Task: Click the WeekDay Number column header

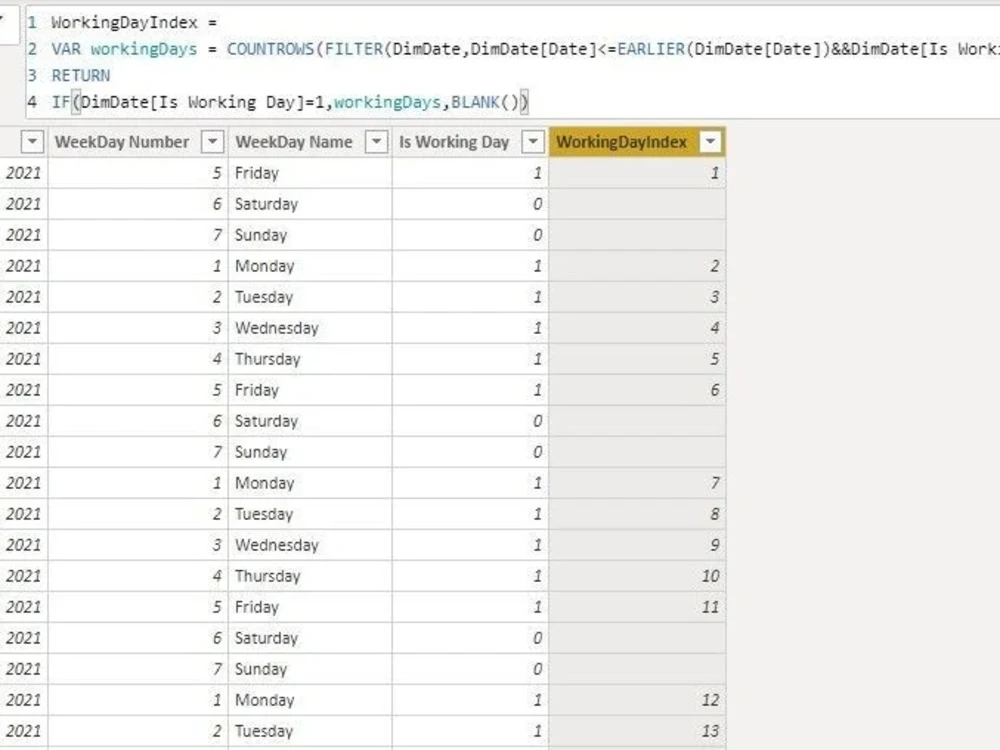Action: (x=120, y=142)
